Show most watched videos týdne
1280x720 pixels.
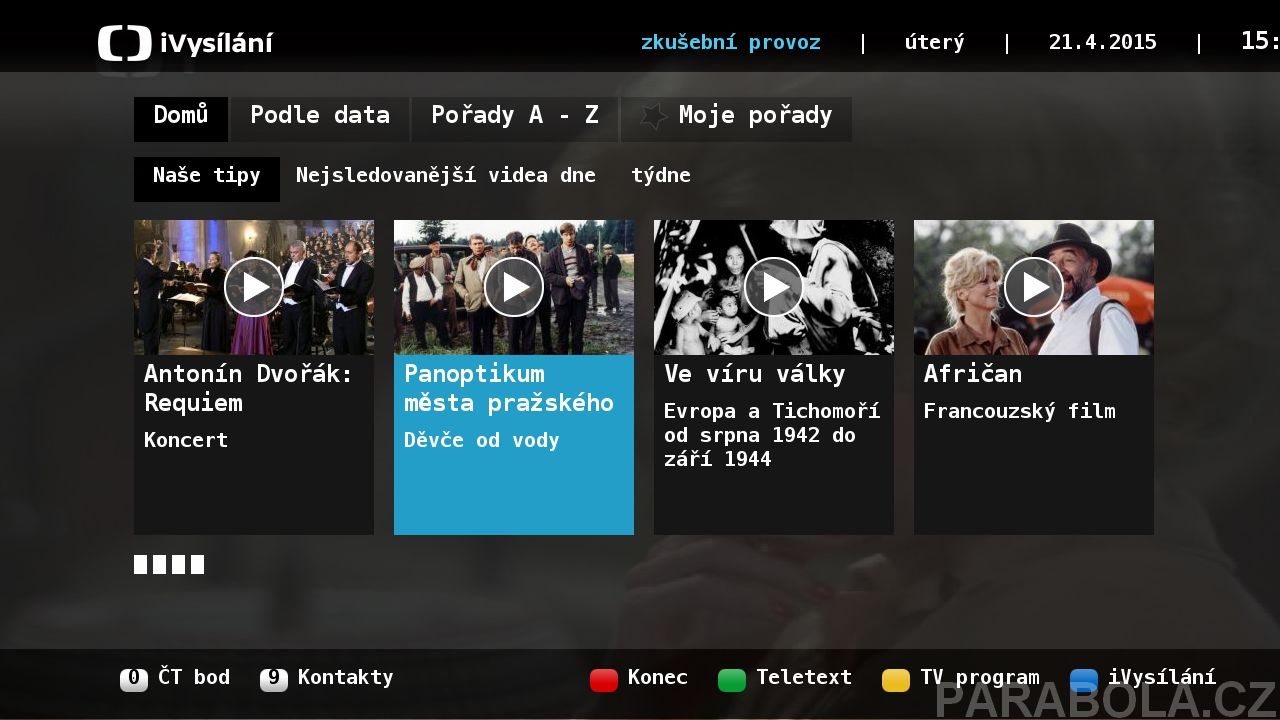point(661,176)
